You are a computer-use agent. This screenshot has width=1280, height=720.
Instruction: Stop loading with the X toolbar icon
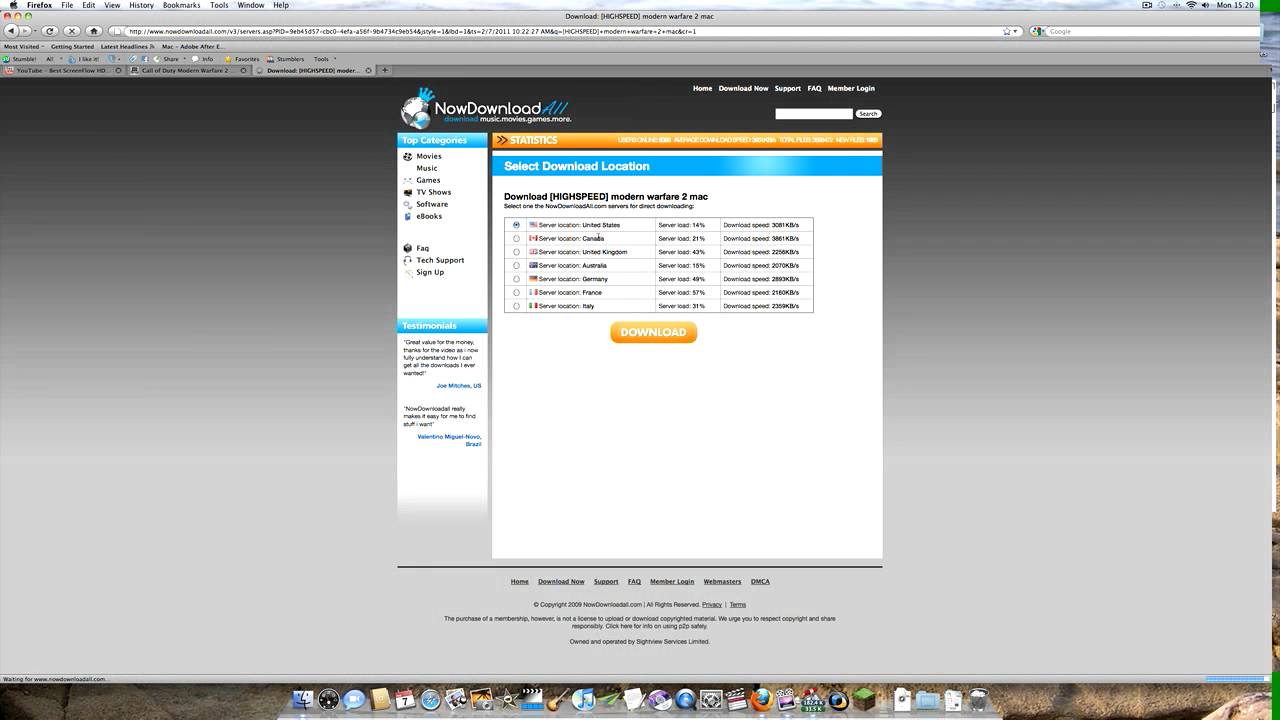(x=71, y=31)
